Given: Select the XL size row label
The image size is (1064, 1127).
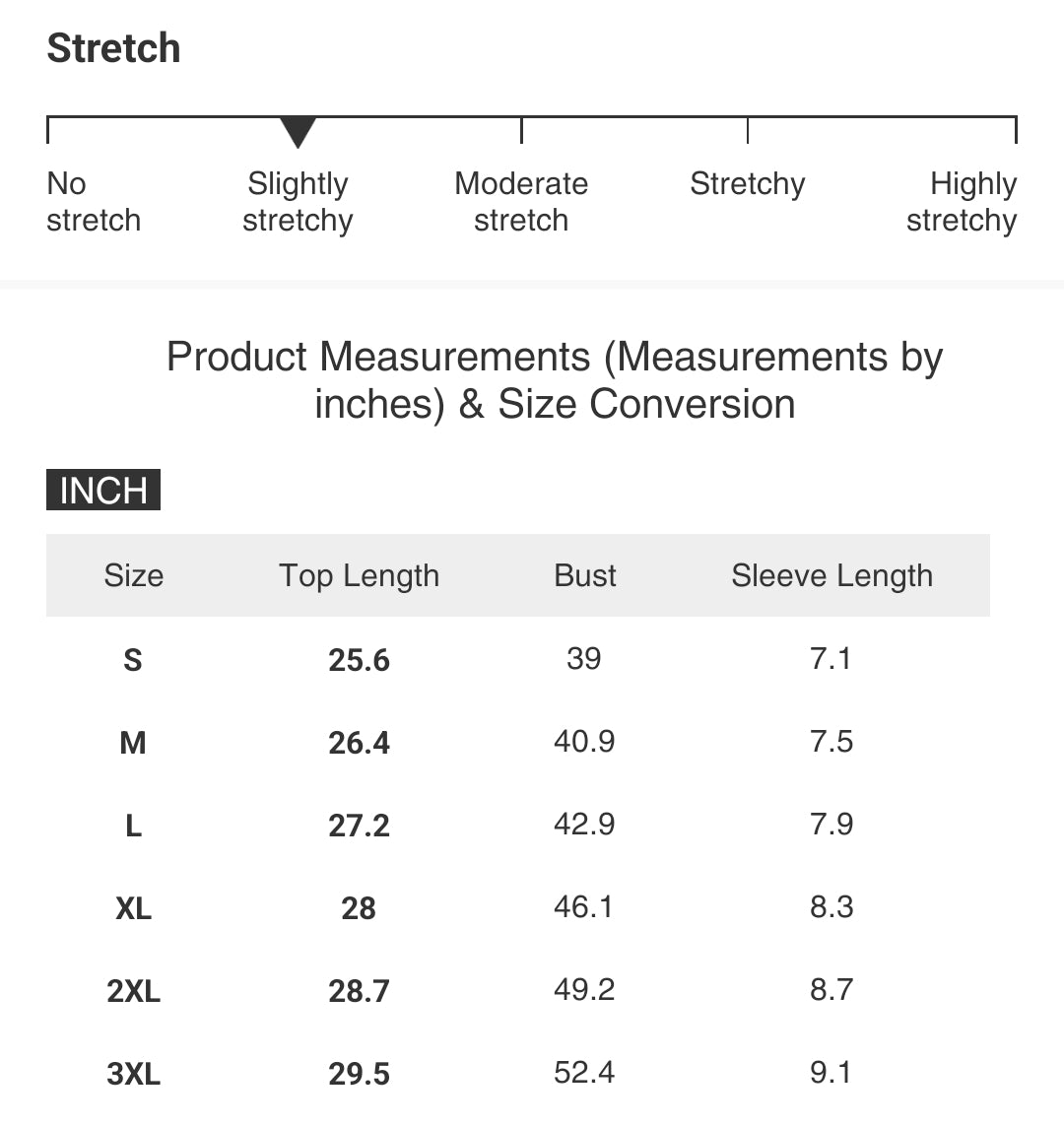Looking at the screenshot, I should pyautogui.click(x=134, y=908).
